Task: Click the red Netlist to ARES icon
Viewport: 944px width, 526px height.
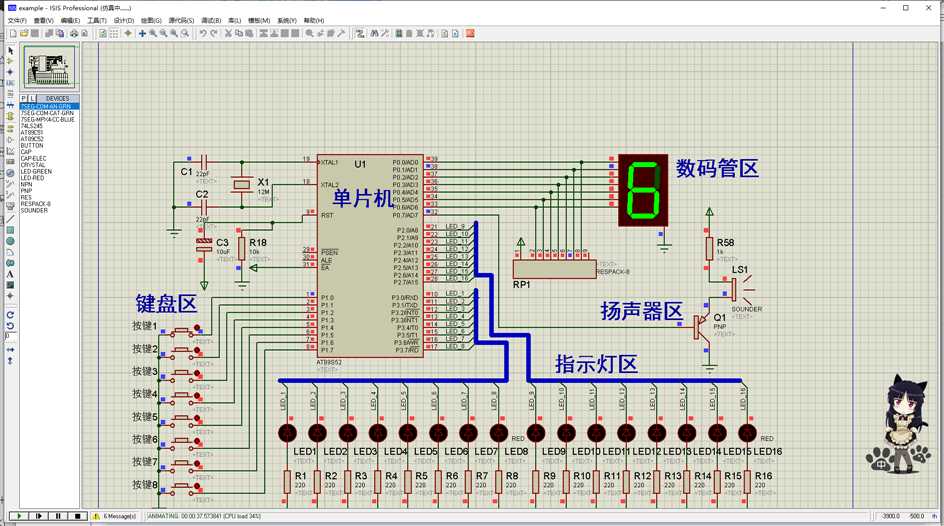Action: [470, 34]
